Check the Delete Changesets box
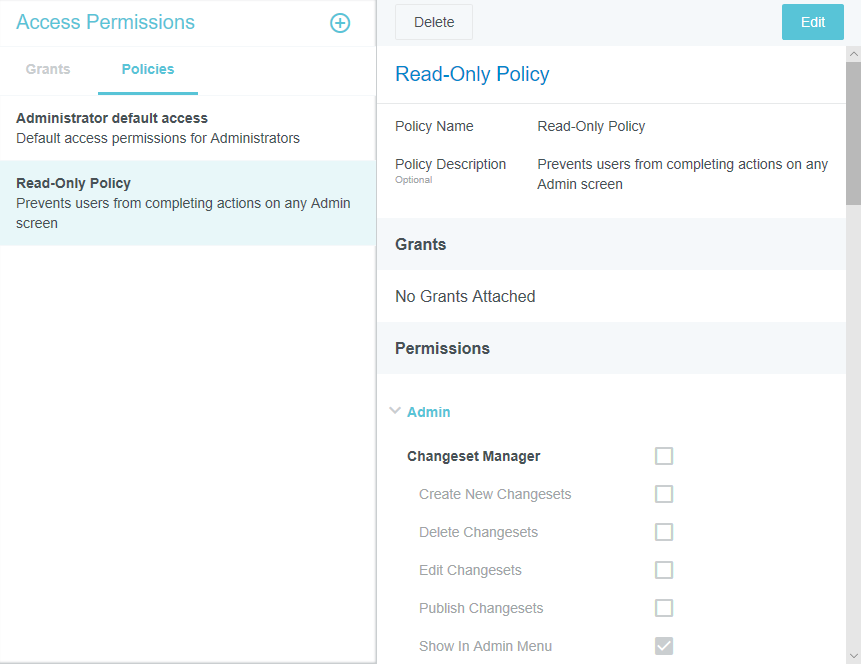 pyautogui.click(x=664, y=532)
